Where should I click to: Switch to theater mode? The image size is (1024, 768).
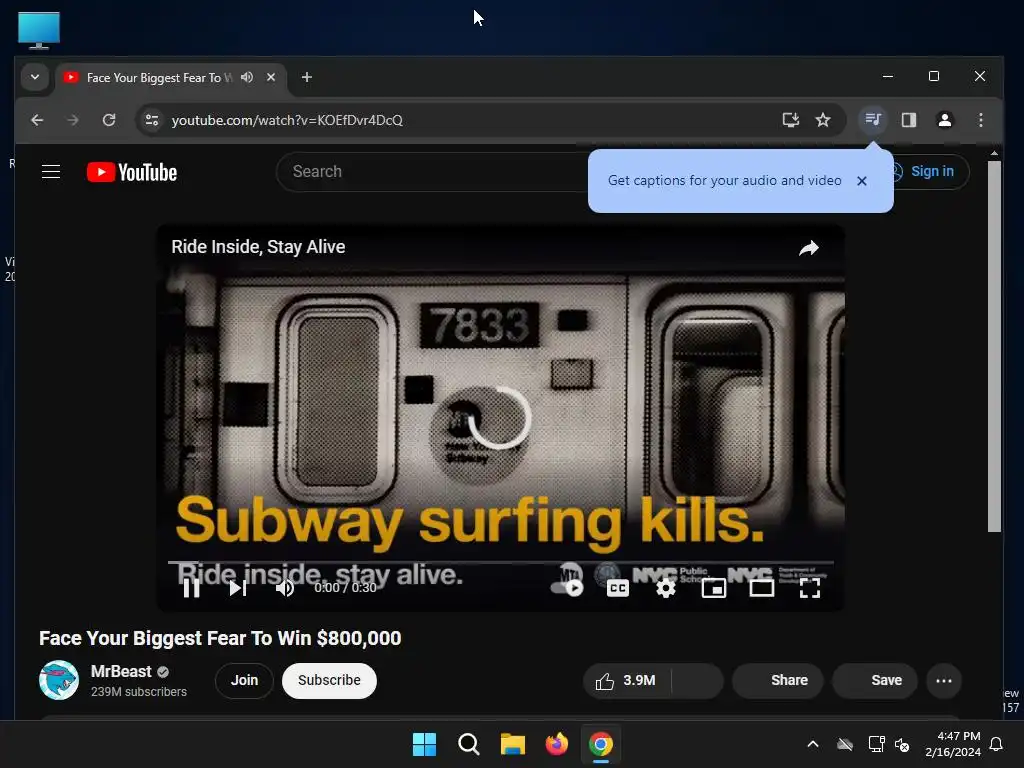(x=761, y=588)
